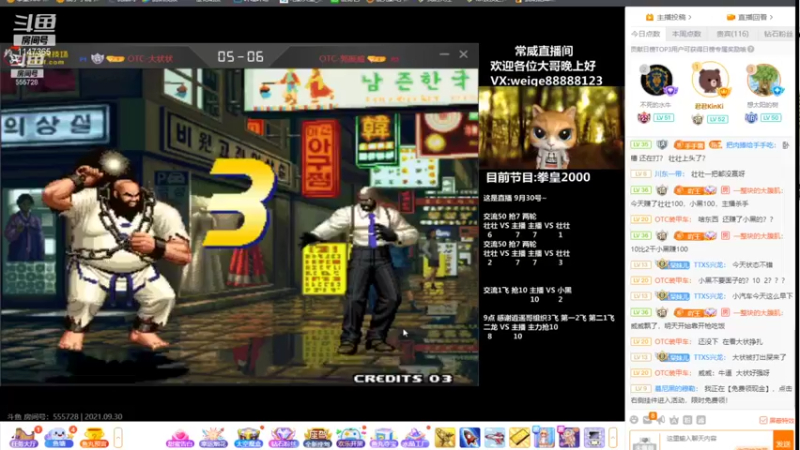Expand the left activity icons arrow
Viewport: 800px width, 450px height.
[118, 438]
